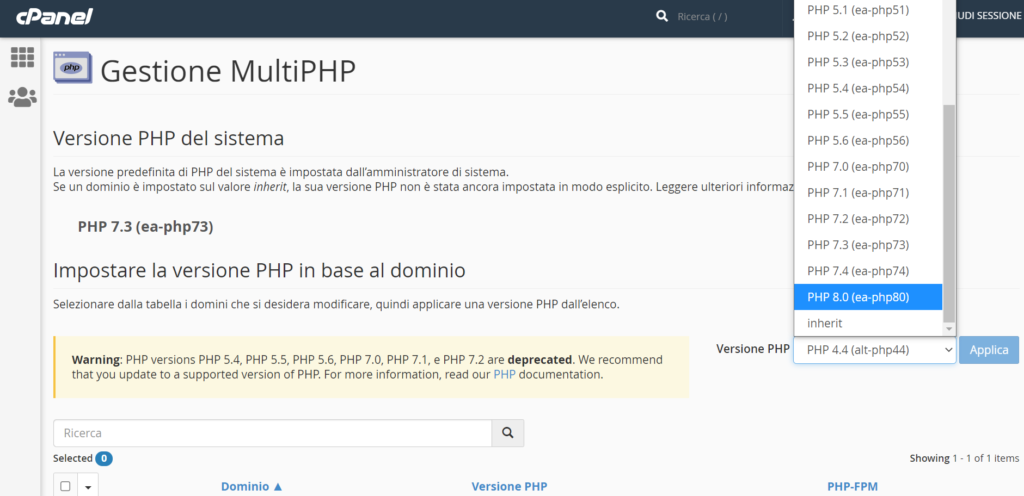Click the Ricerca domain search field

(272, 433)
